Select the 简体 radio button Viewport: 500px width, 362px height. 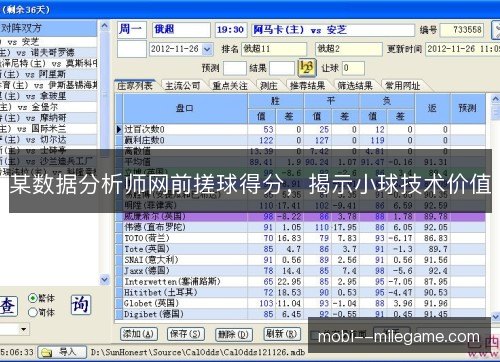tap(33, 312)
